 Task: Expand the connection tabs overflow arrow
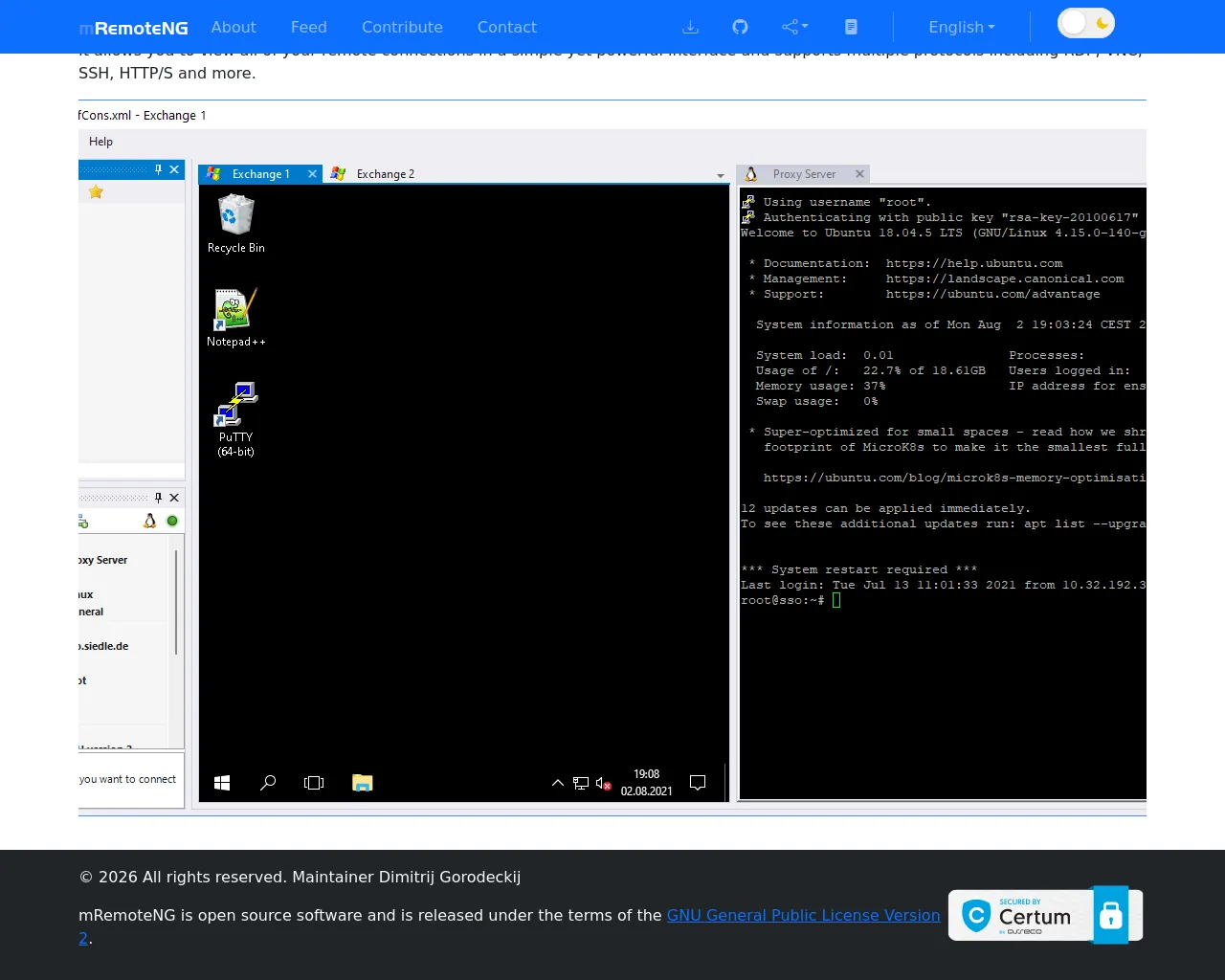[721, 176]
